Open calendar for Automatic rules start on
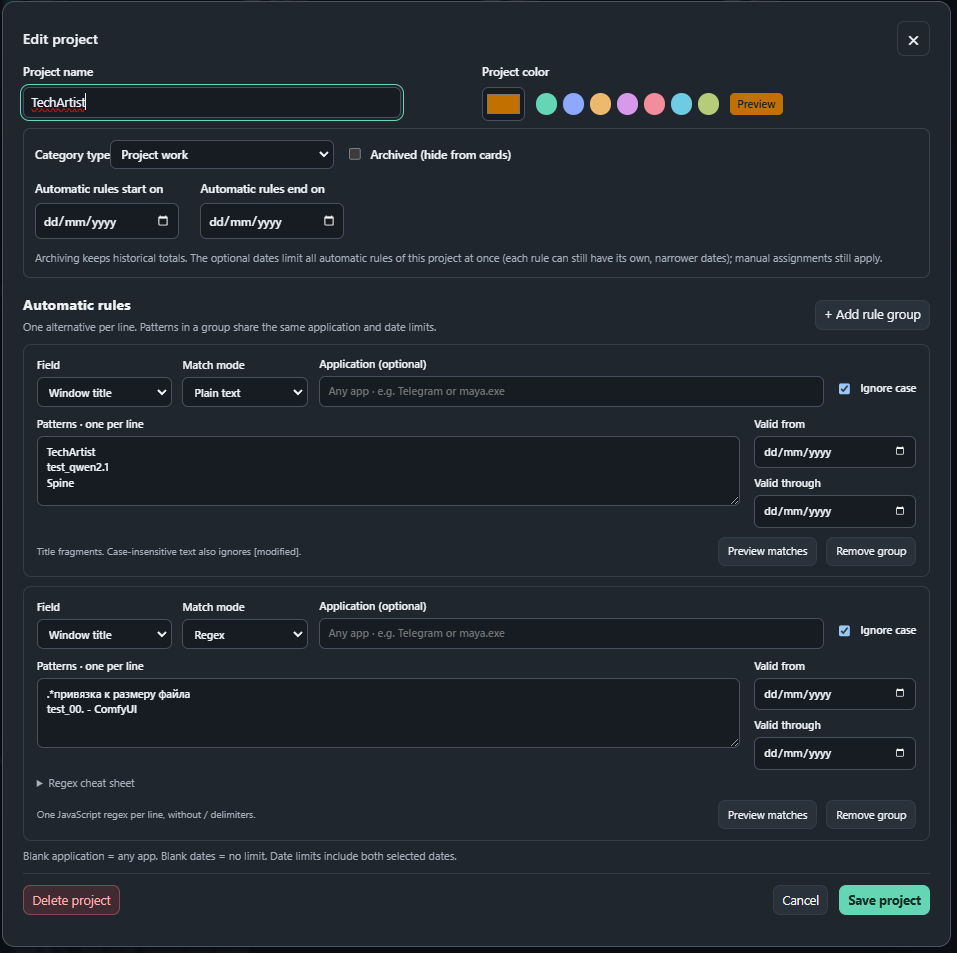The width and height of the screenshot is (957, 953). [x=163, y=221]
